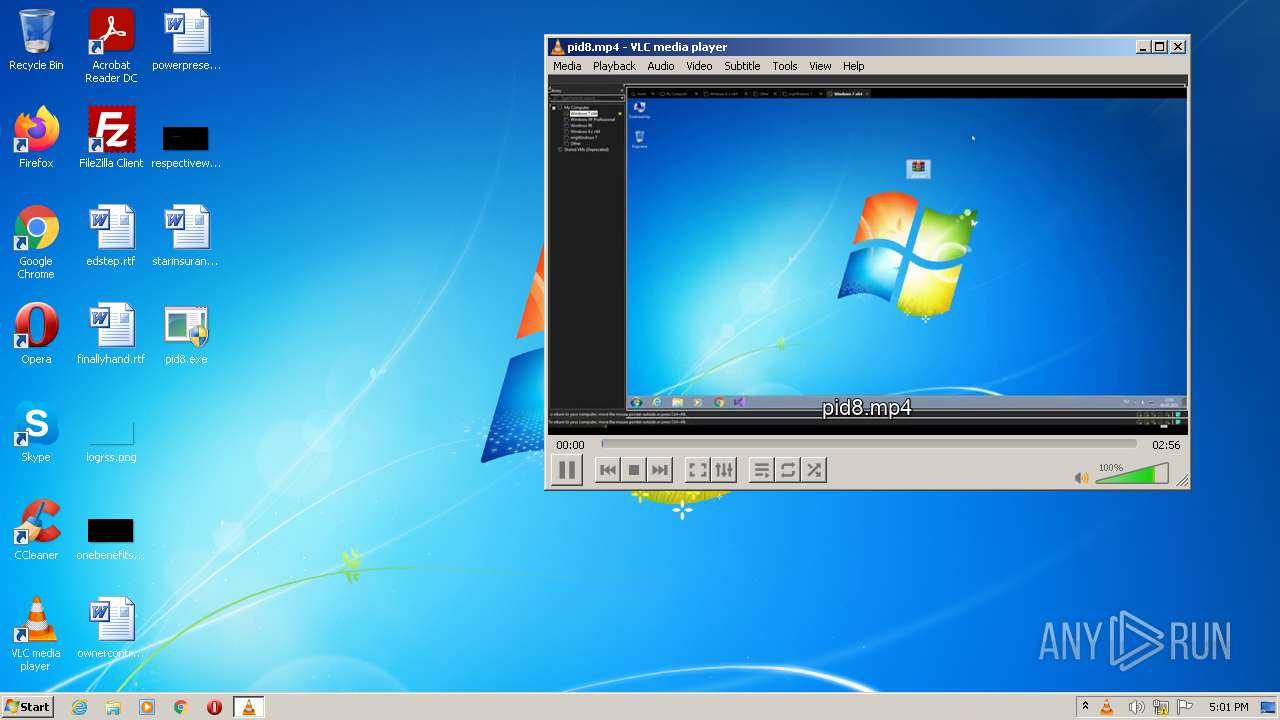Open the Subtitle menu
This screenshot has height=720, width=1280.
(742, 66)
